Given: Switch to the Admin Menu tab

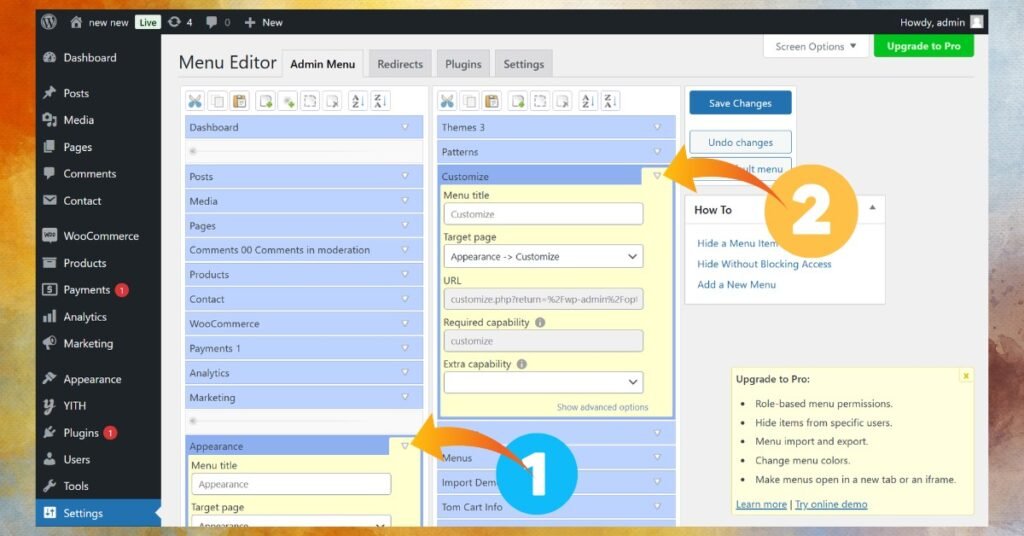Looking at the screenshot, I should pos(323,64).
